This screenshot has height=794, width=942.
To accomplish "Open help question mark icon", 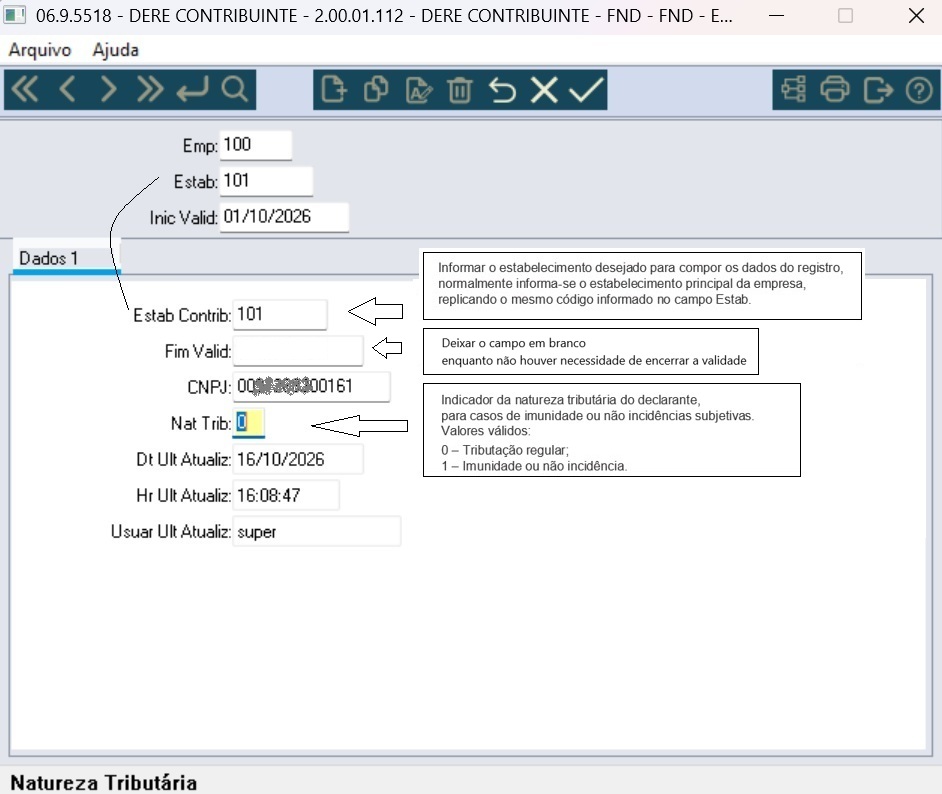I will pyautogui.click(x=919, y=90).
